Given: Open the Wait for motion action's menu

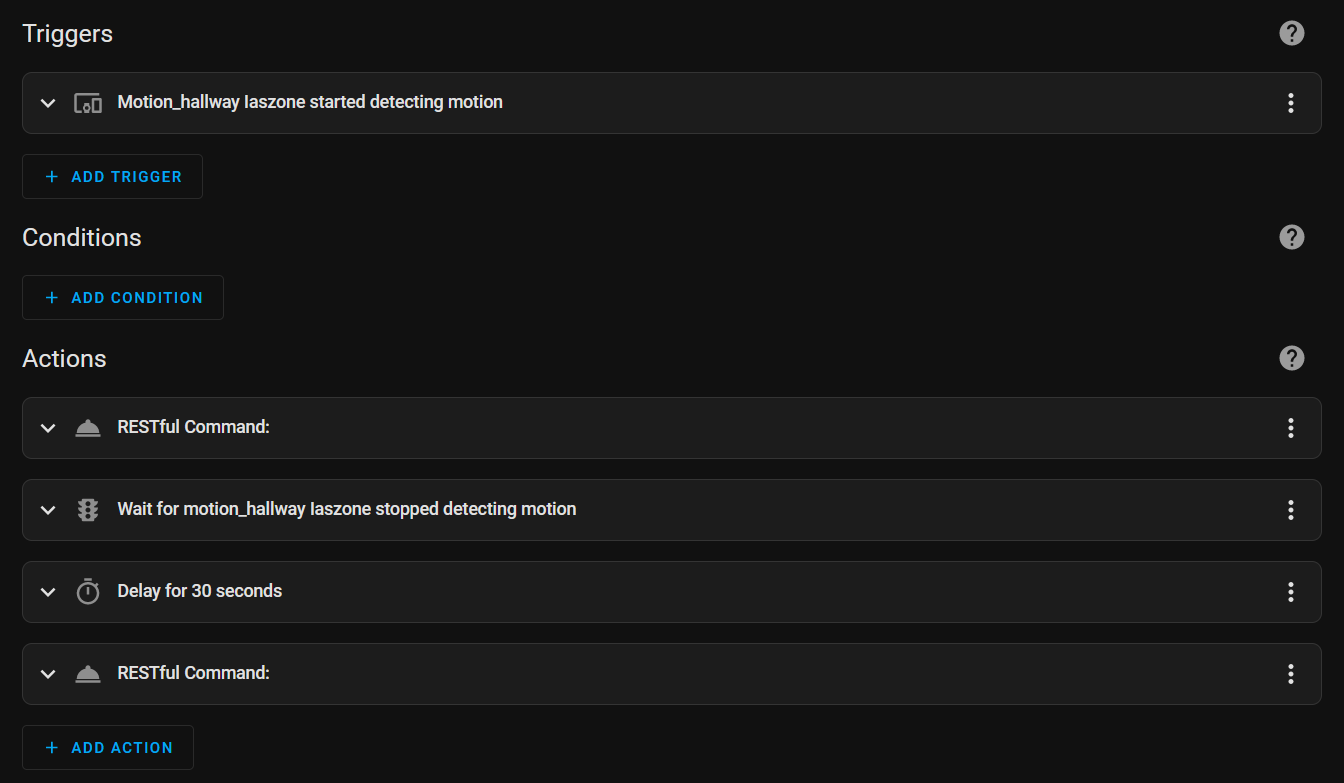Looking at the screenshot, I should (x=1290, y=510).
